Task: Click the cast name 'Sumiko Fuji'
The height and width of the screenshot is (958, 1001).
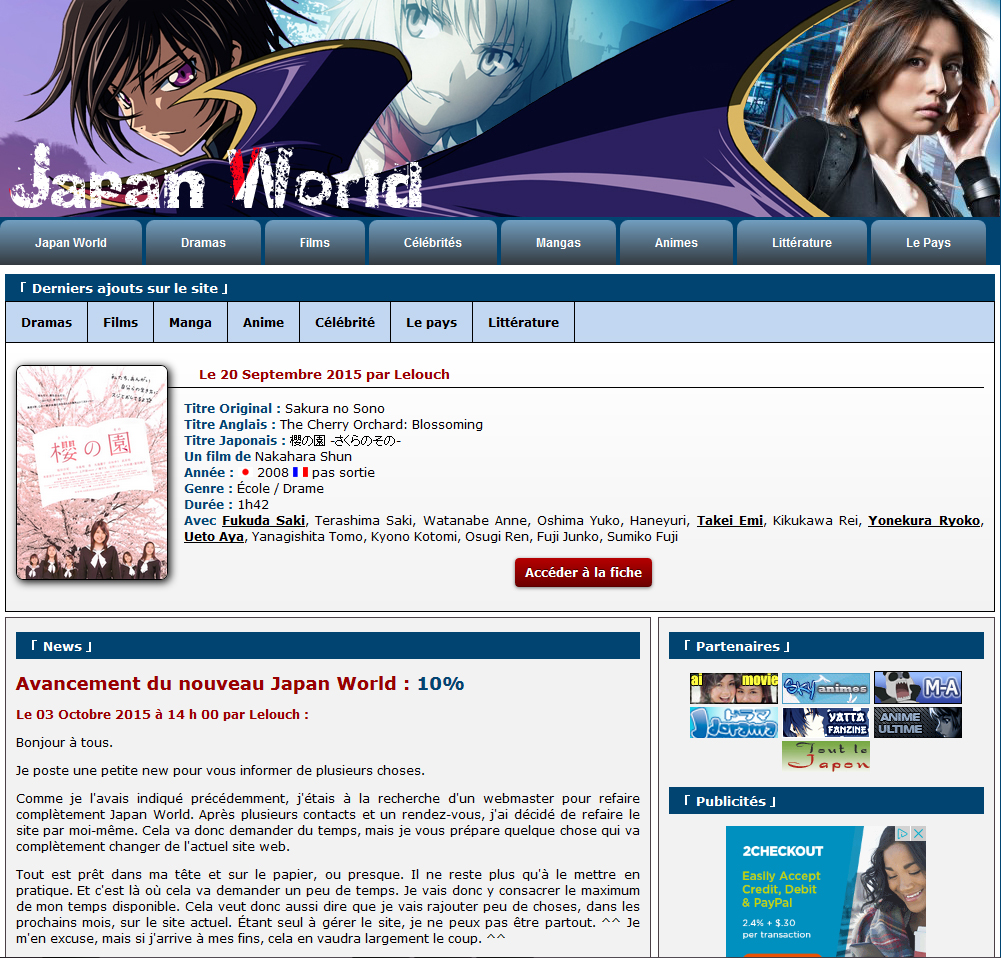Action: pyautogui.click(x=642, y=536)
